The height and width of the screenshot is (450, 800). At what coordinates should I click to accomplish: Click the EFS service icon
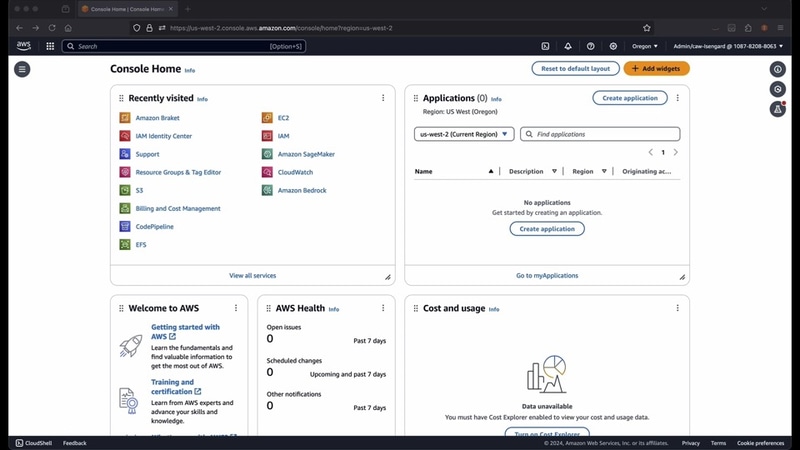click(125, 244)
